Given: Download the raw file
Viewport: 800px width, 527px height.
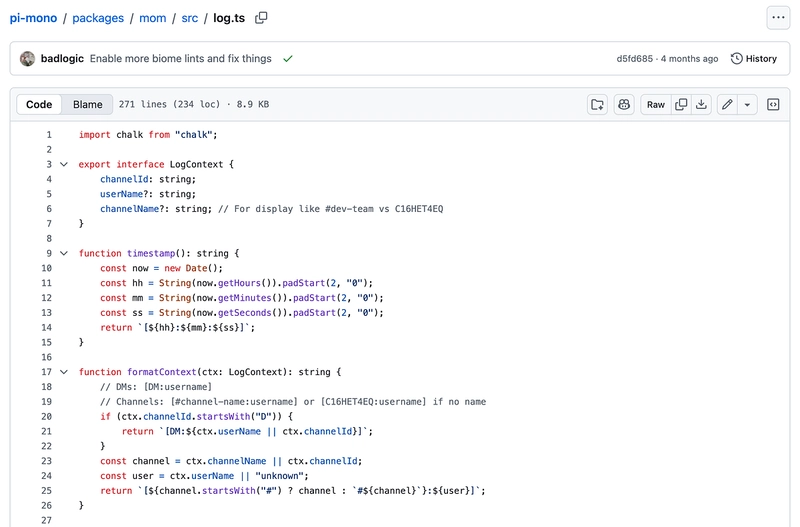Looking at the screenshot, I should pyautogui.click(x=702, y=104).
